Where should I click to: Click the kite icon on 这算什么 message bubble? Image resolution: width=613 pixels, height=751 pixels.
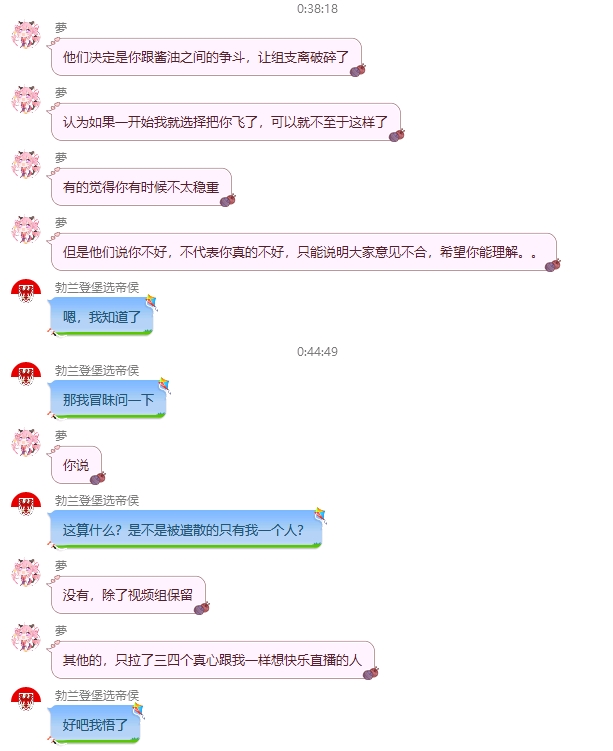click(320, 515)
